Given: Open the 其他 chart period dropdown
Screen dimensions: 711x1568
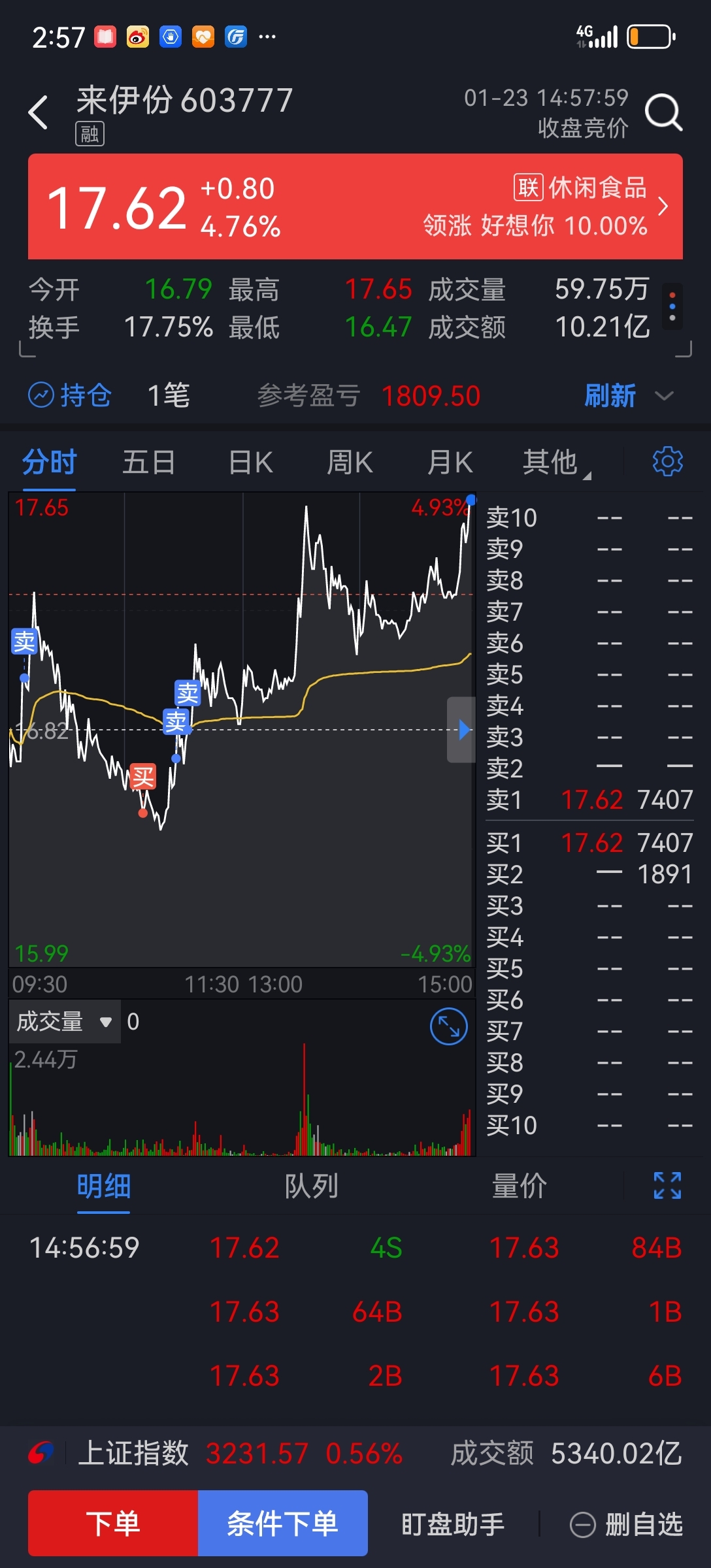Looking at the screenshot, I should pos(556,463).
